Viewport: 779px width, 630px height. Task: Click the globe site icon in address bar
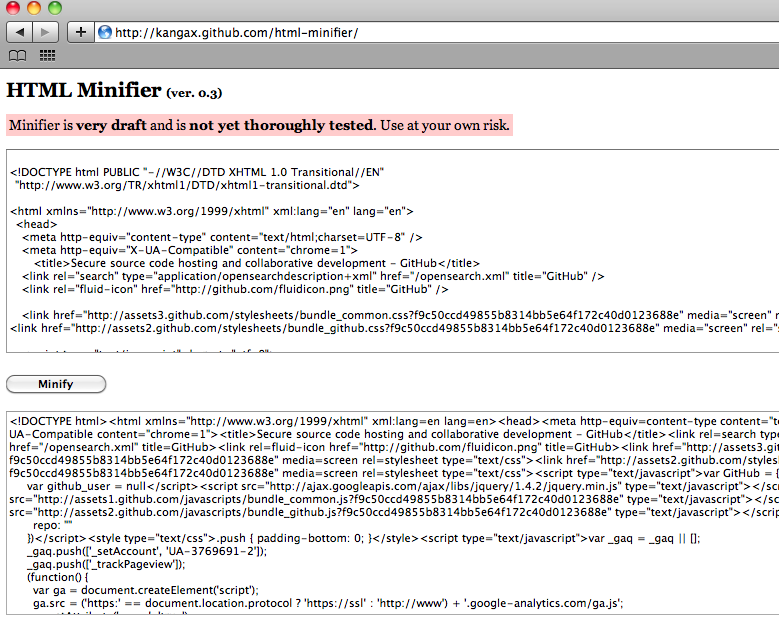[105, 32]
